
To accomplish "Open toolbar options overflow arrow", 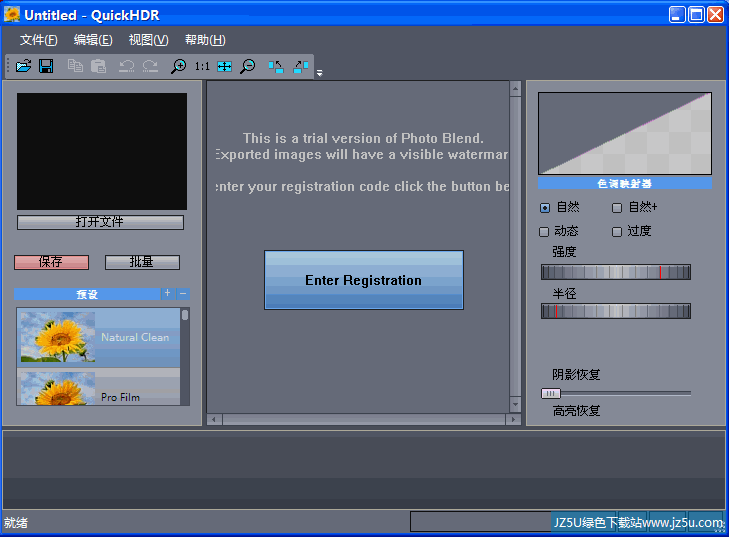I will 319,73.
